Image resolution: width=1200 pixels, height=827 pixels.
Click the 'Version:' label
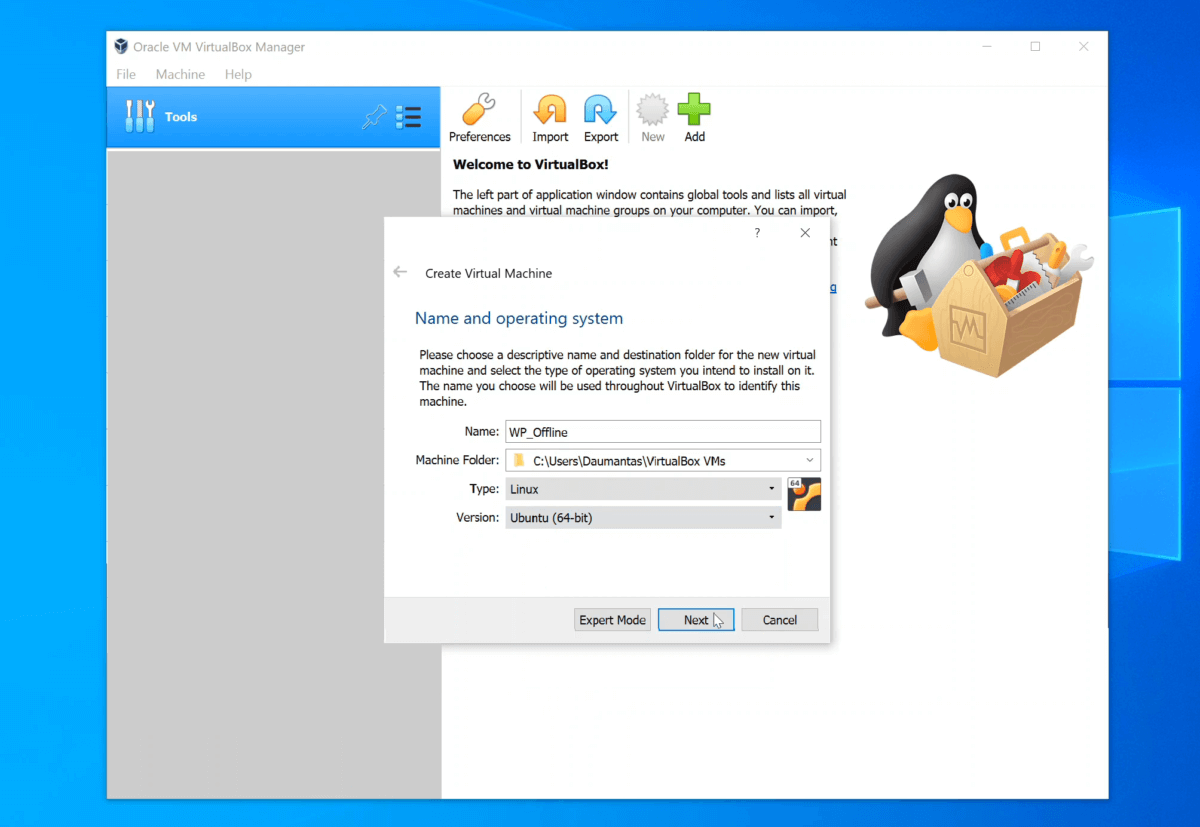[477, 517]
